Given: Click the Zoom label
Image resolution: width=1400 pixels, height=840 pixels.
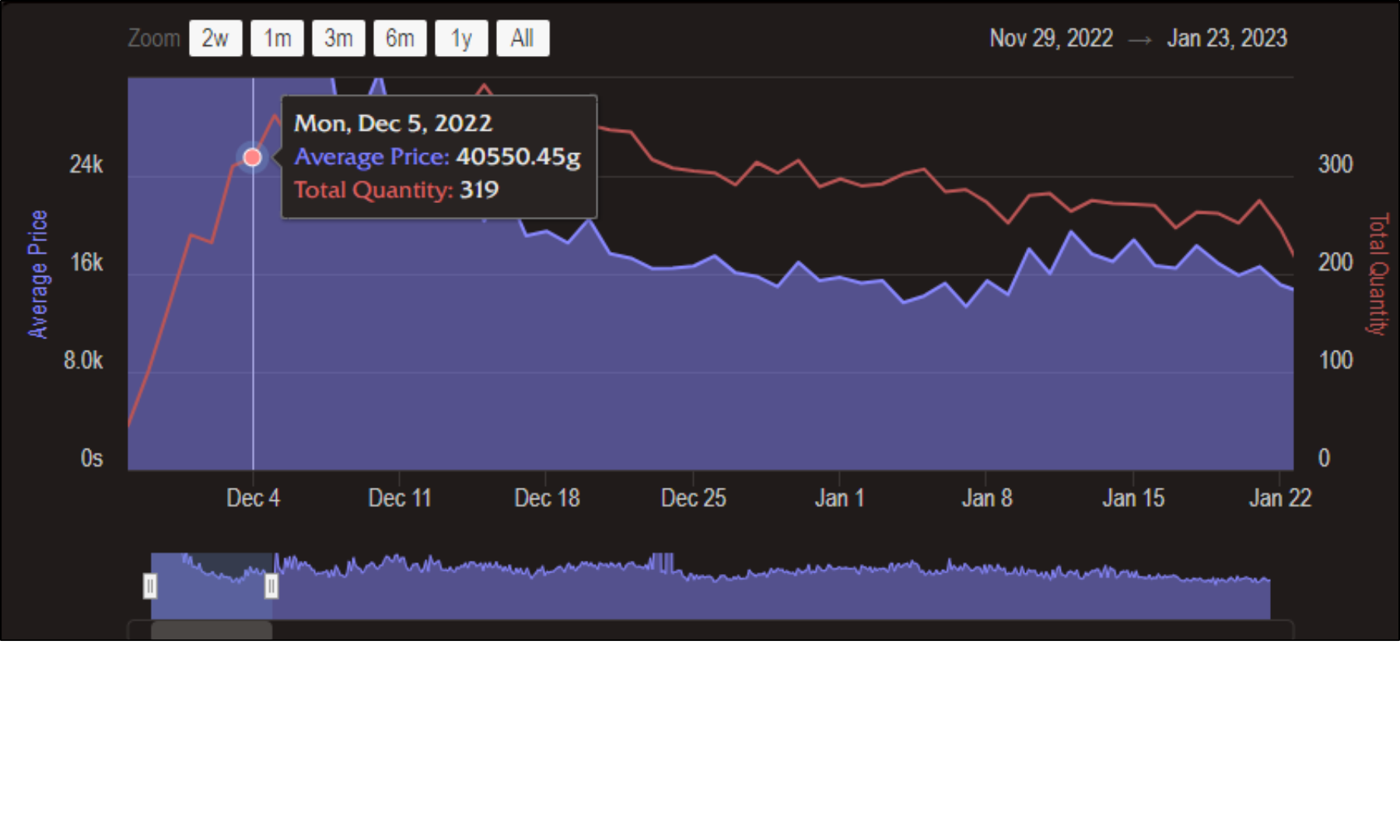Looking at the screenshot, I should 154,38.
